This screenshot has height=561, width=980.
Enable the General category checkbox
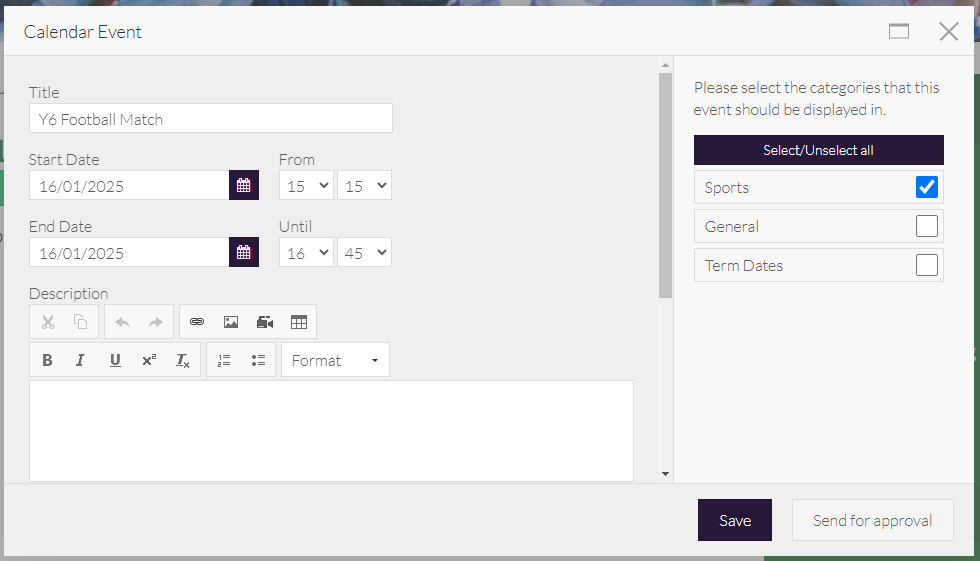[926, 226]
